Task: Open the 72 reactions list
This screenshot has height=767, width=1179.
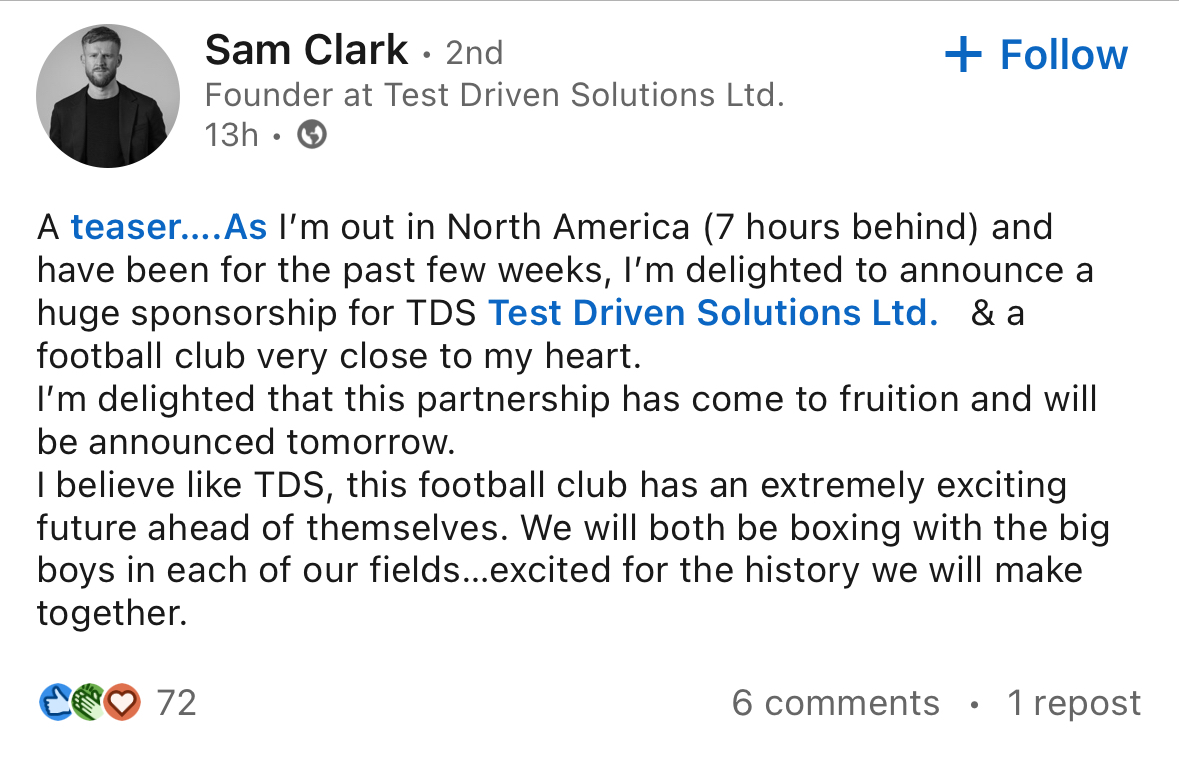Action: point(176,703)
